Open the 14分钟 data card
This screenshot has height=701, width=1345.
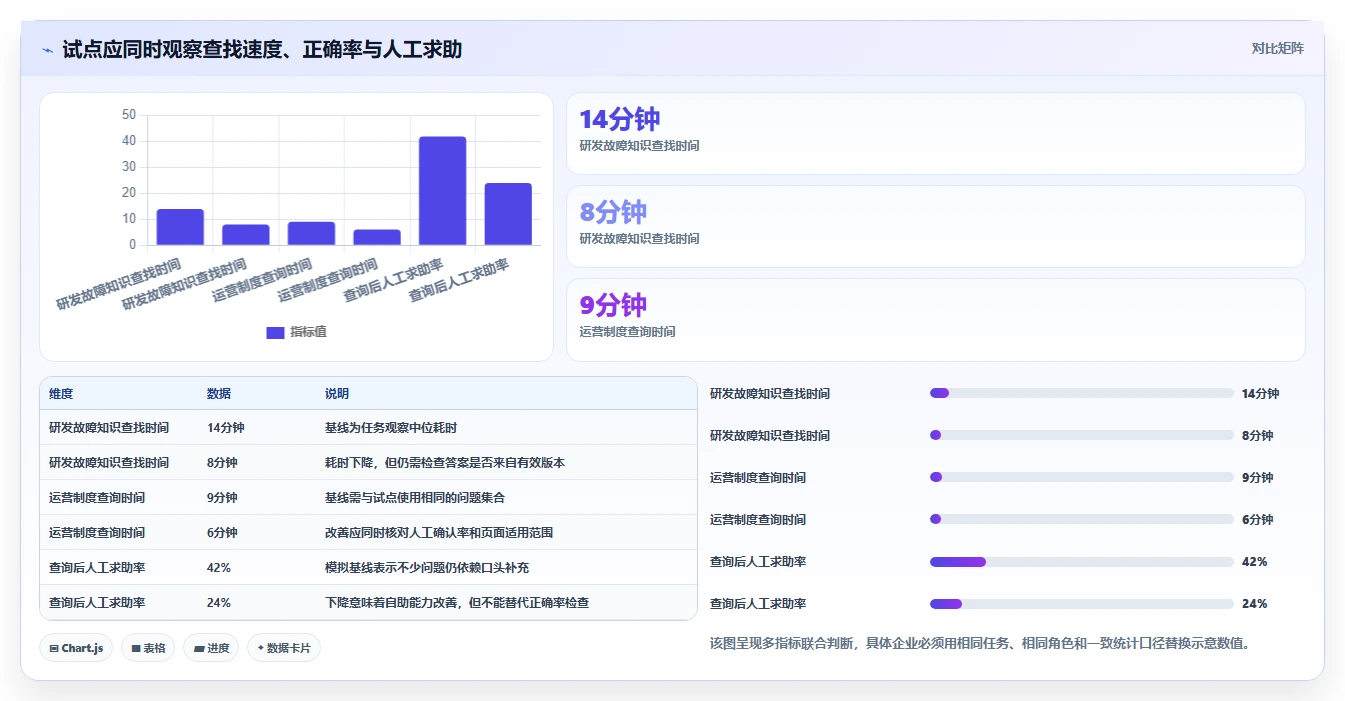(x=936, y=134)
